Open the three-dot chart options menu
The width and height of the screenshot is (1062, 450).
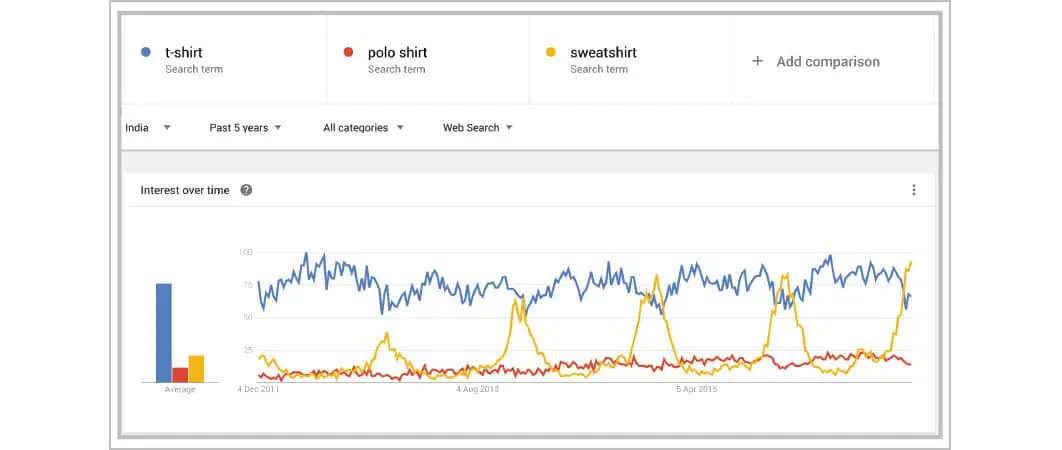913,190
